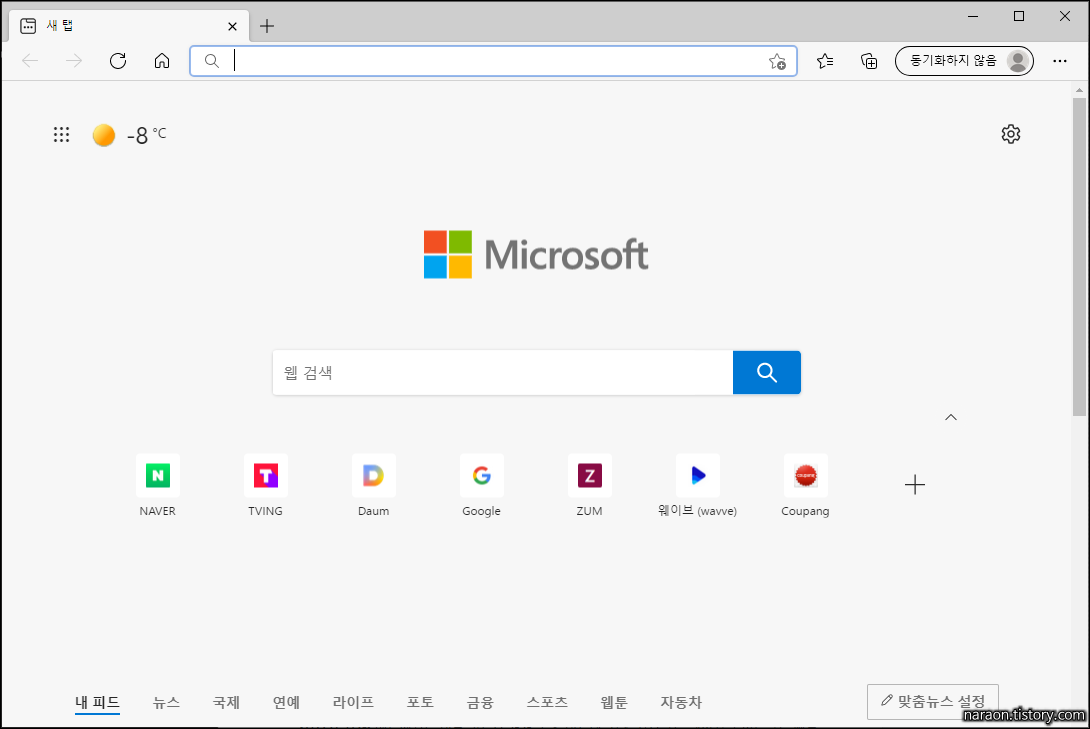Screen dimensions: 1090x729
Task: Go back to the previous page
Action: 31,61
